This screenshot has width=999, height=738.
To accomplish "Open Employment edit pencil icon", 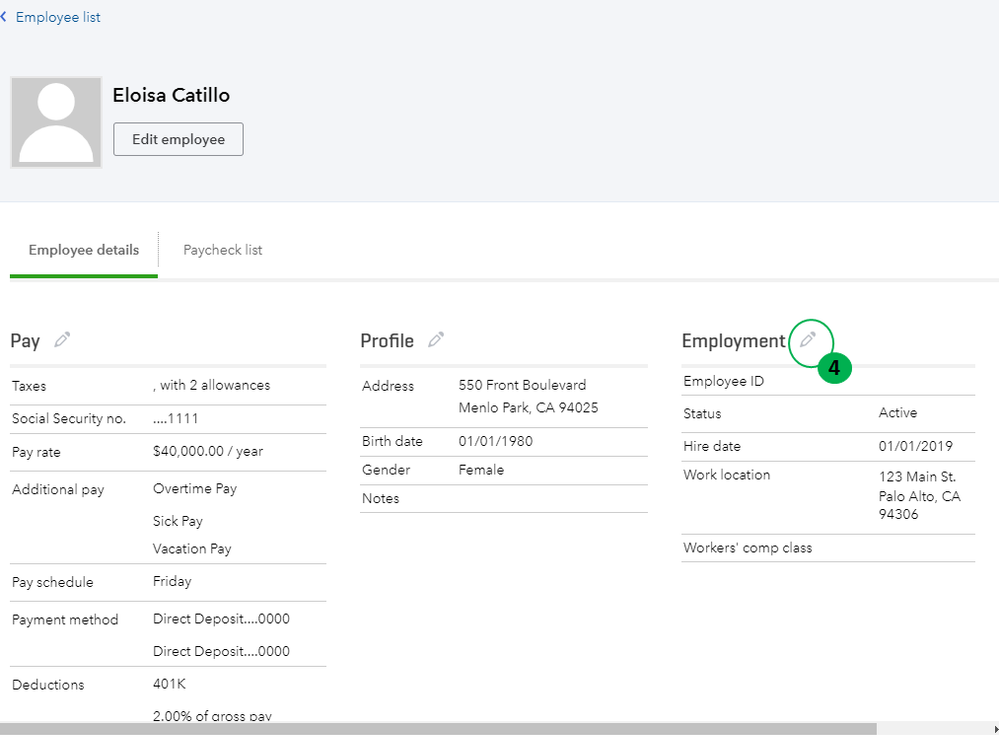I will pyautogui.click(x=808, y=340).
